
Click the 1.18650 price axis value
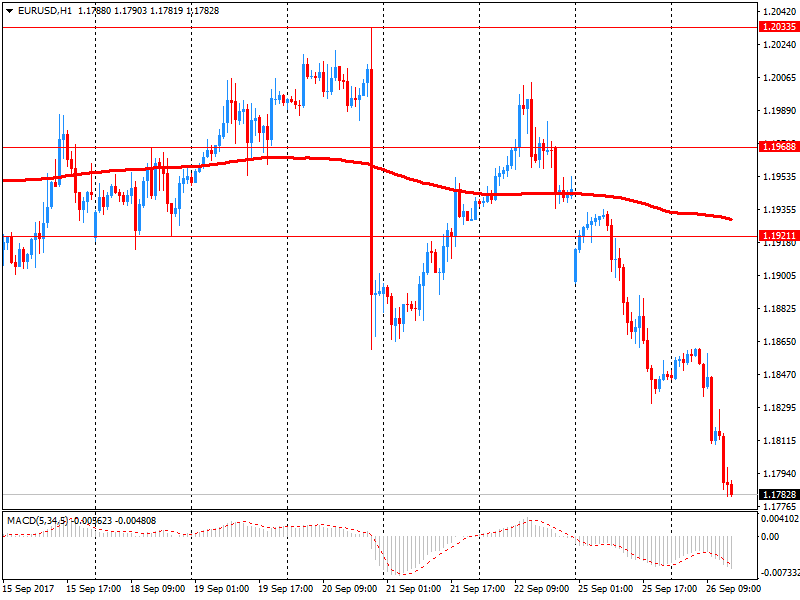point(780,342)
